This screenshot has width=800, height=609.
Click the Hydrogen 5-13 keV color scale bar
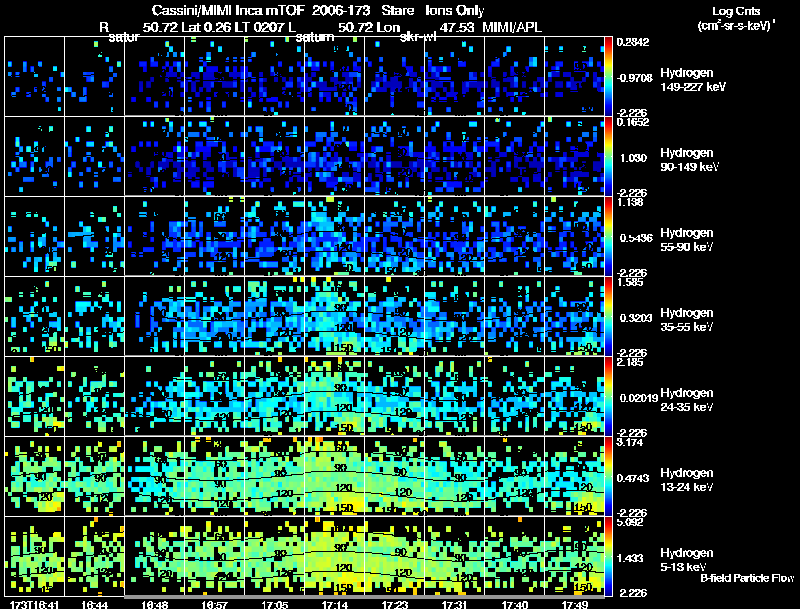coord(608,557)
